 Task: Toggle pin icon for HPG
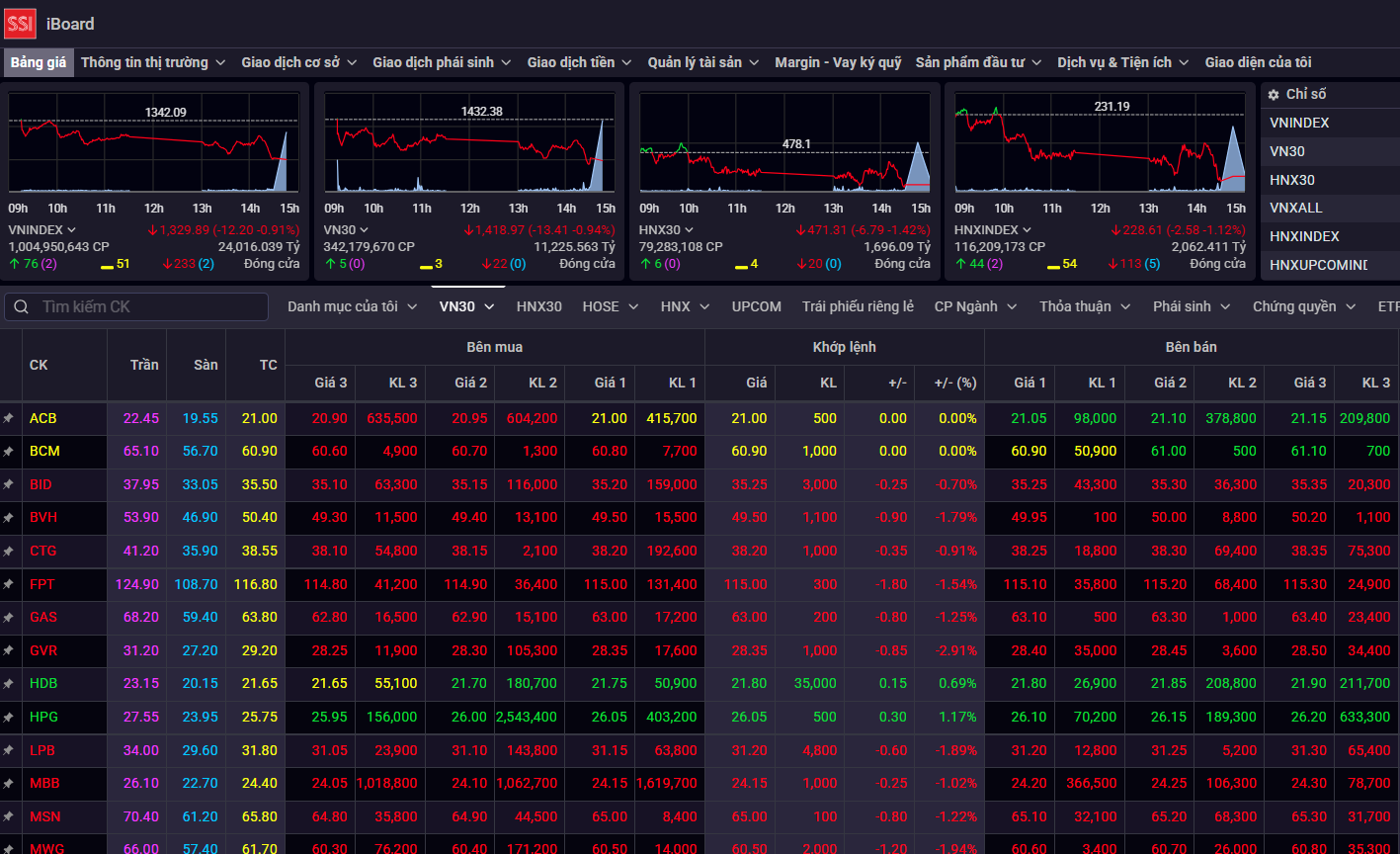pyautogui.click(x=8, y=717)
